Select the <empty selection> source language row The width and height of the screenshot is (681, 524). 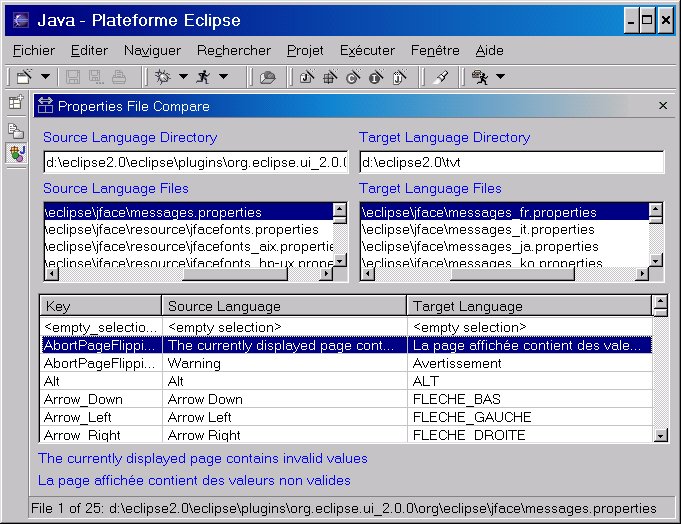coord(284,327)
